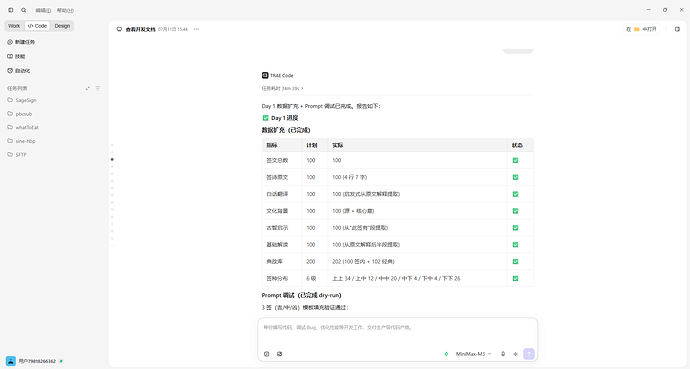Open search with the magnifier icon
690x369 pixels.
tap(24, 10)
